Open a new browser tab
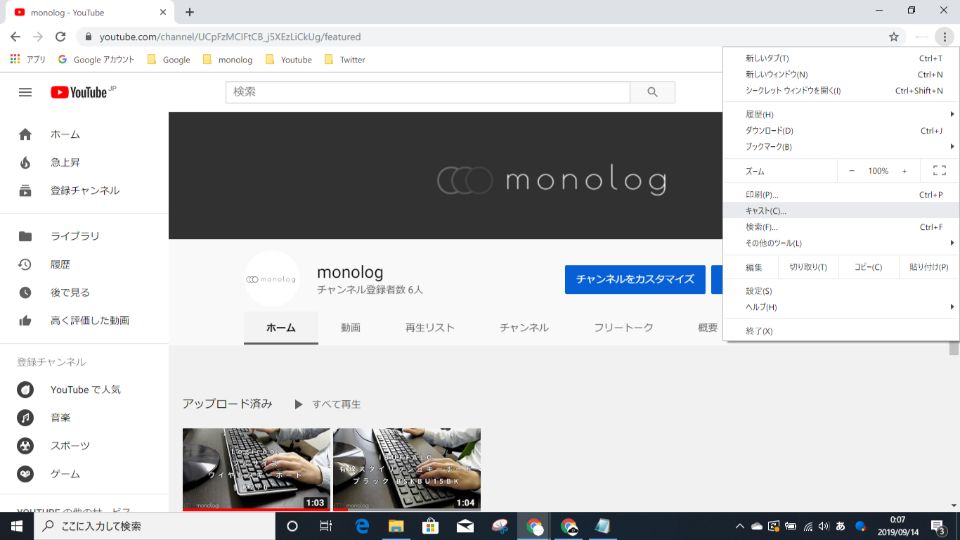960x540 pixels. pyautogui.click(x=190, y=12)
